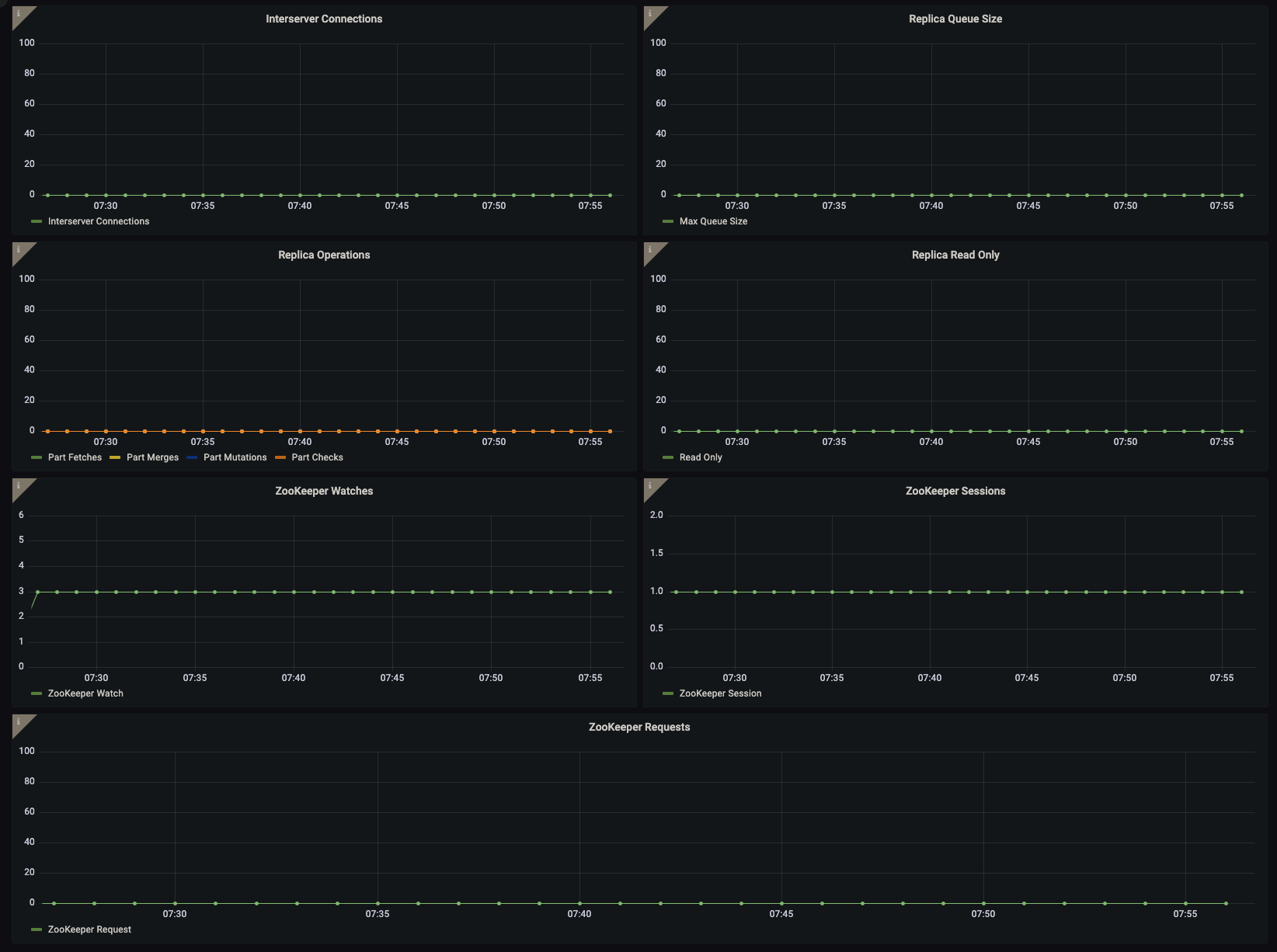
Task: Open the Replica Operations panel menu
Action: click(323, 254)
